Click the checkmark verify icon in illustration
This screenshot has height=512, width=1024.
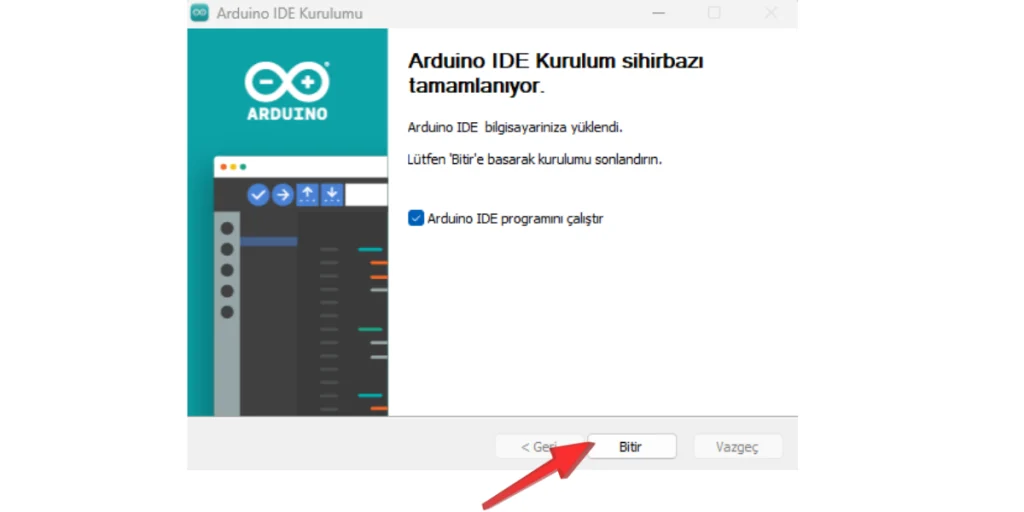coord(258,195)
